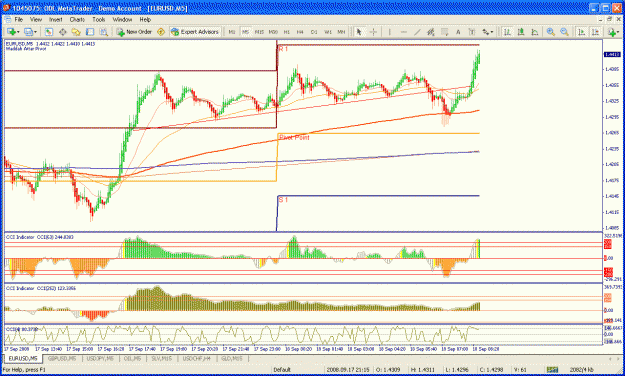
Task: Switch to the GBPUSD,M5 chart tab
Action: pos(62,358)
